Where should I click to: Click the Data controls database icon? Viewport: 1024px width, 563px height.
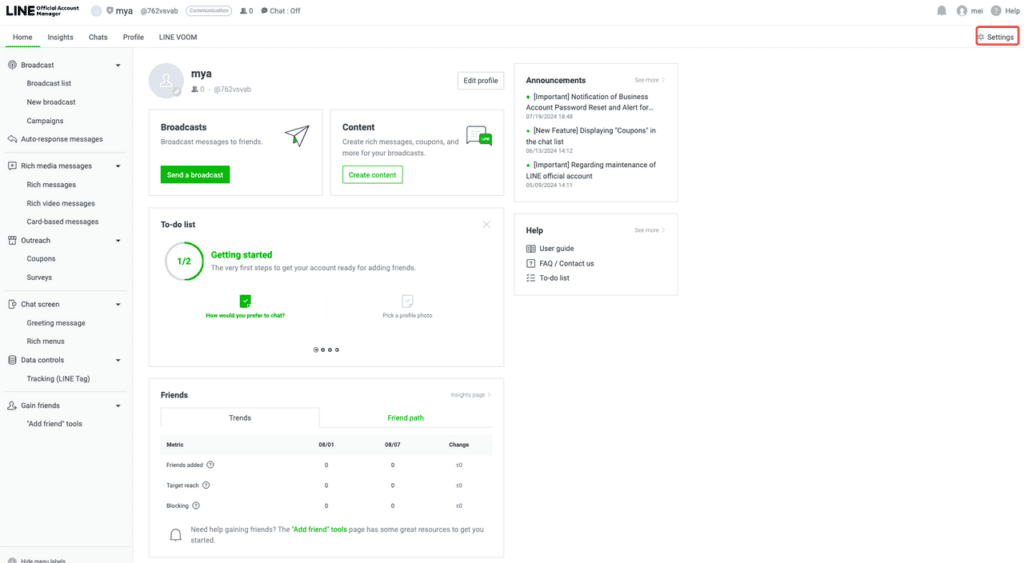pyautogui.click(x=12, y=360)
